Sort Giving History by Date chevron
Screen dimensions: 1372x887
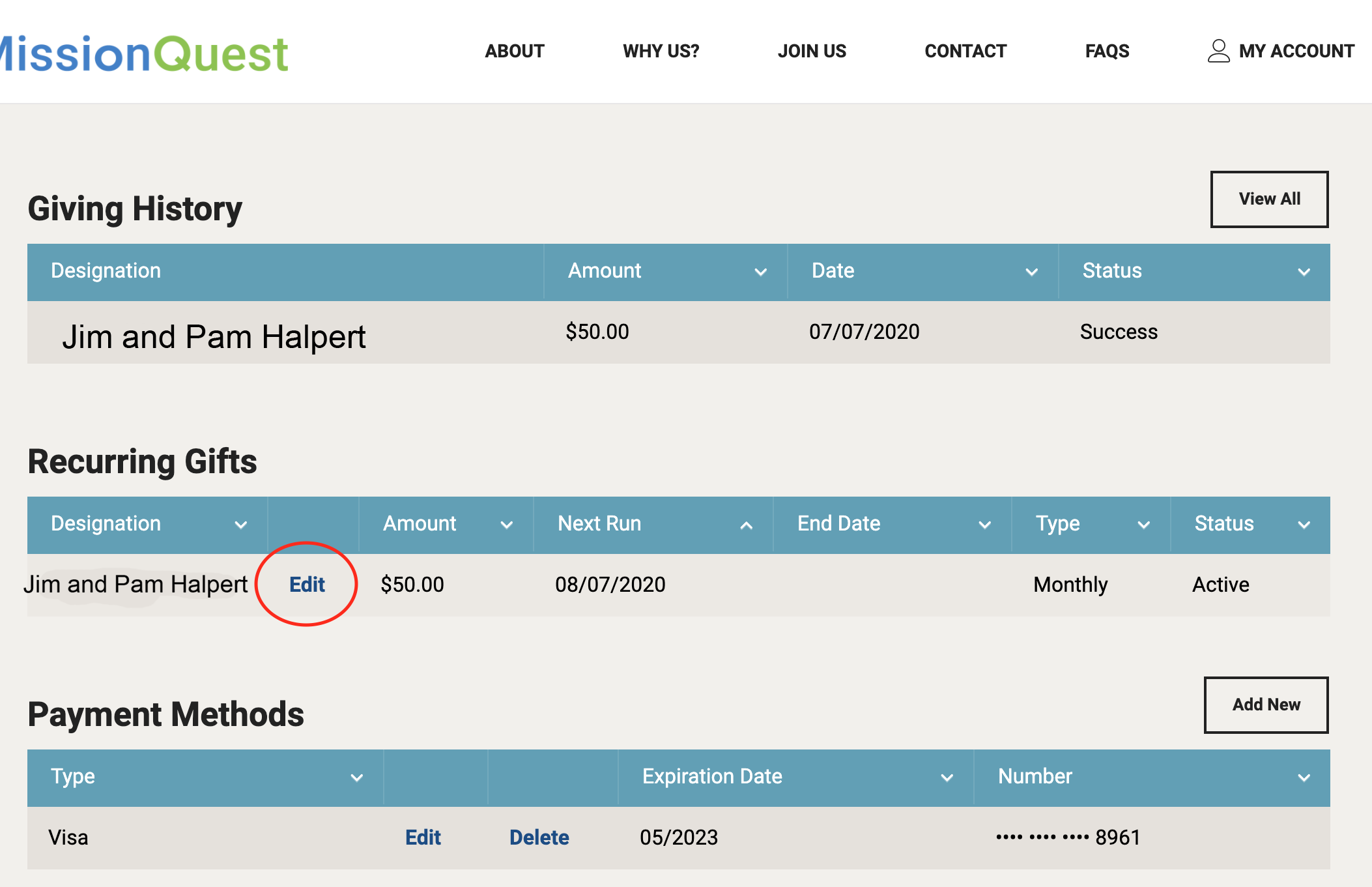[x=1031, y=272]
